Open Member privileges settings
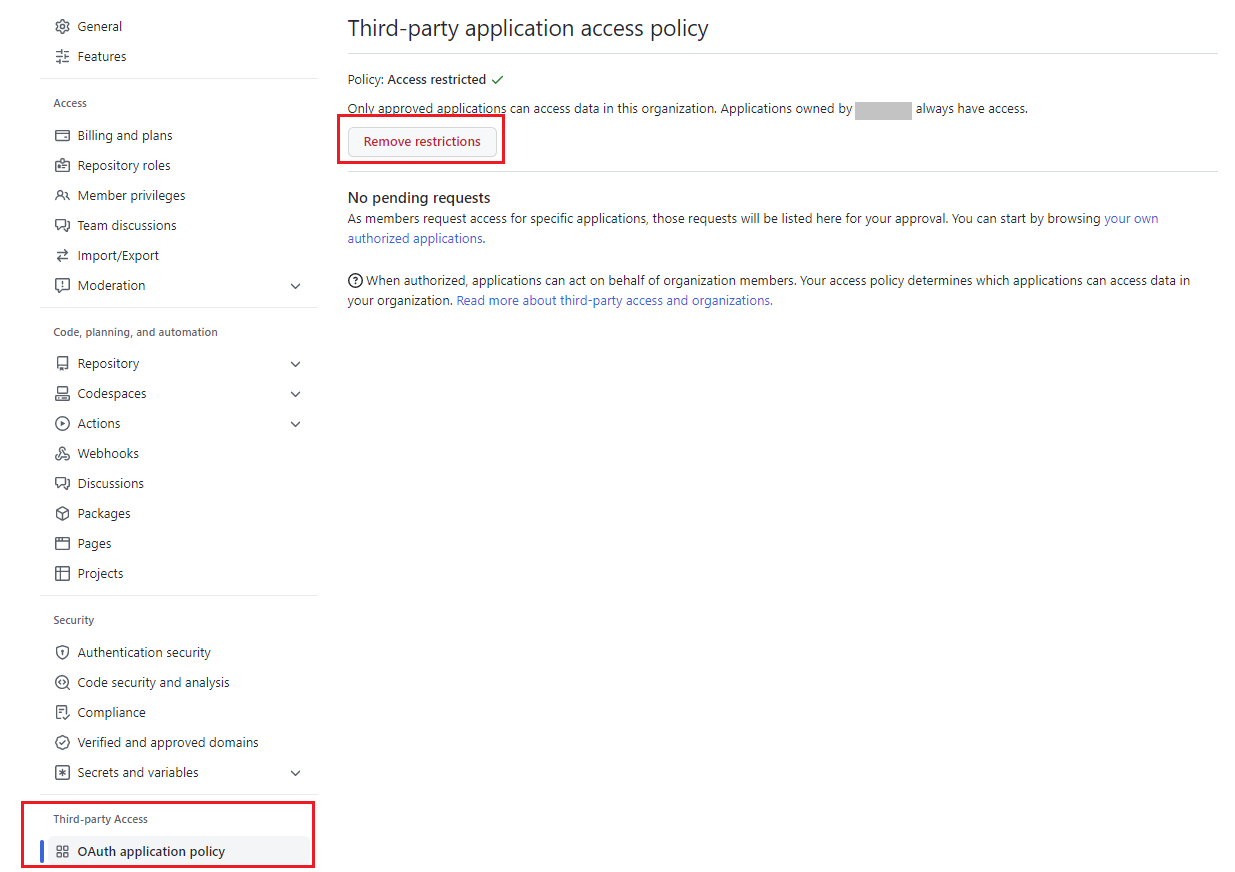This screenshot has width=1235, height=872. (x=131, y=196)
